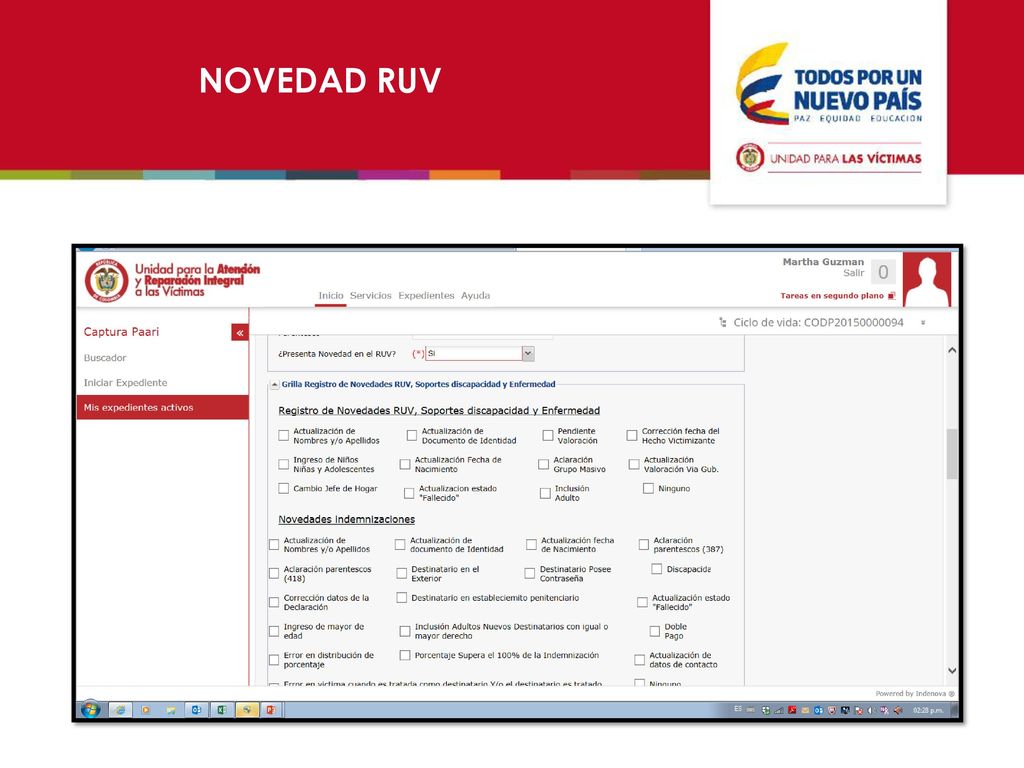Check Actualización de datos de contacto
This screenshot has height=768, width=1024.
639,660
